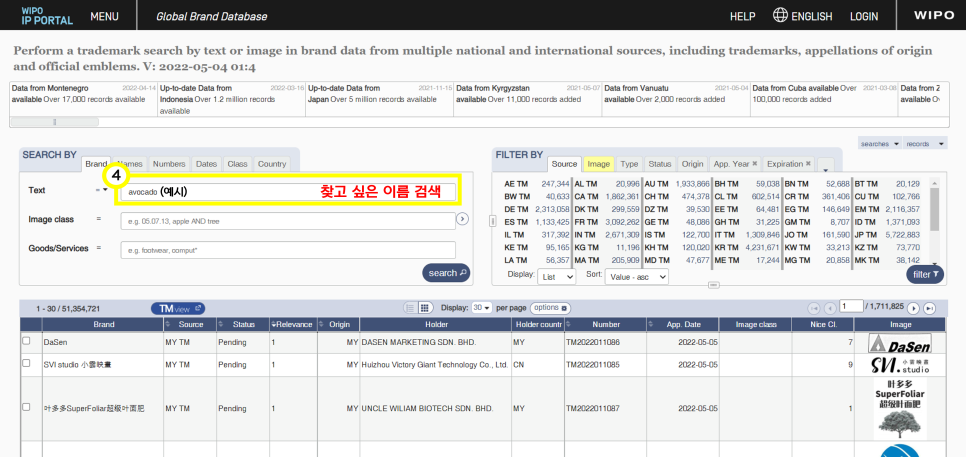Sort by Status column arrow

[221, 324]
